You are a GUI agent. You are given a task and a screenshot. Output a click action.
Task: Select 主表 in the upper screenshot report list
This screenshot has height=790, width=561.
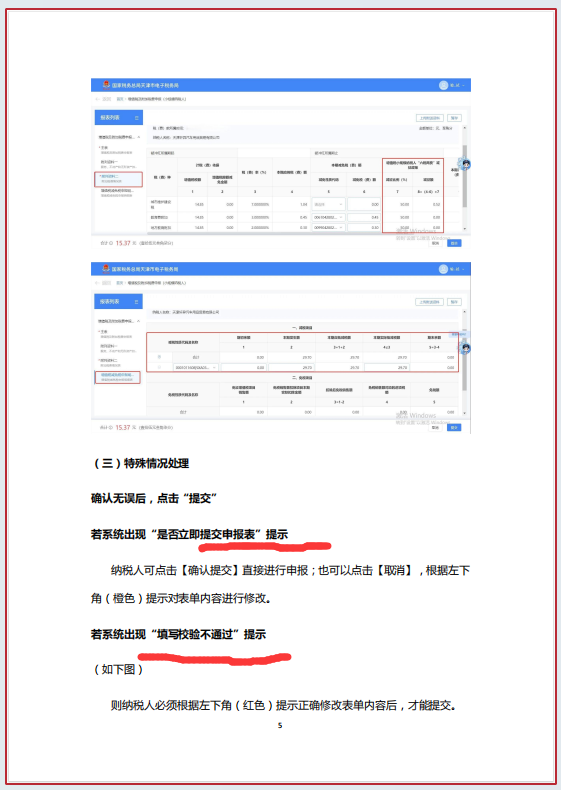116,149
